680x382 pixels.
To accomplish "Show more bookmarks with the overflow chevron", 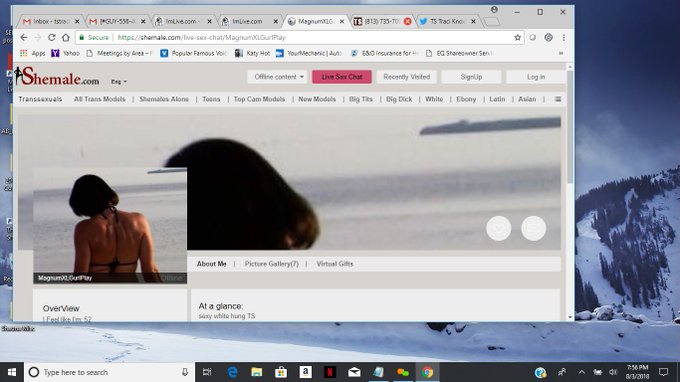I will (560, 53).
